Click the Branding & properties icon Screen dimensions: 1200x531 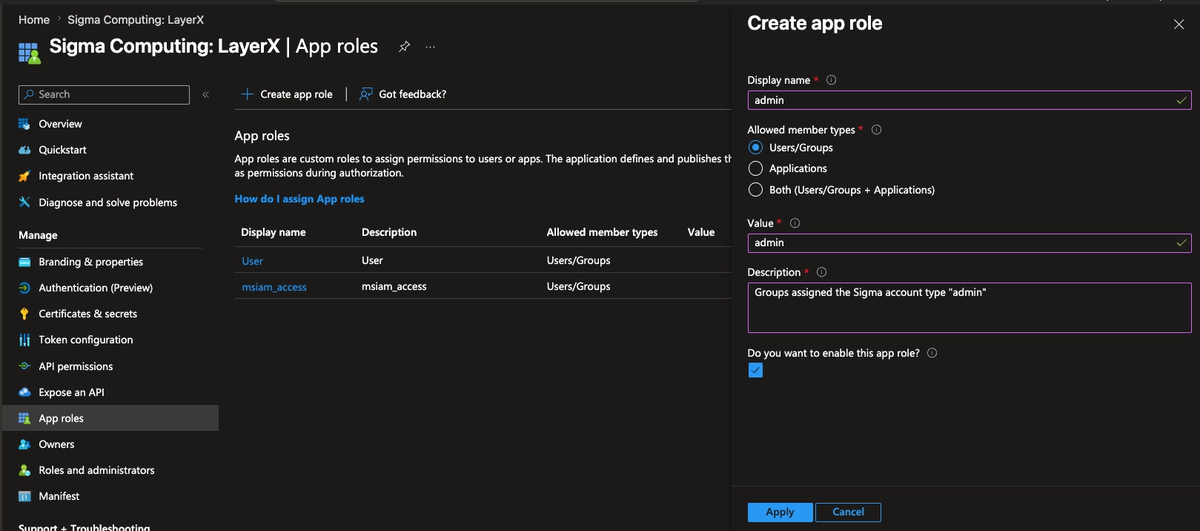(25, 262)
